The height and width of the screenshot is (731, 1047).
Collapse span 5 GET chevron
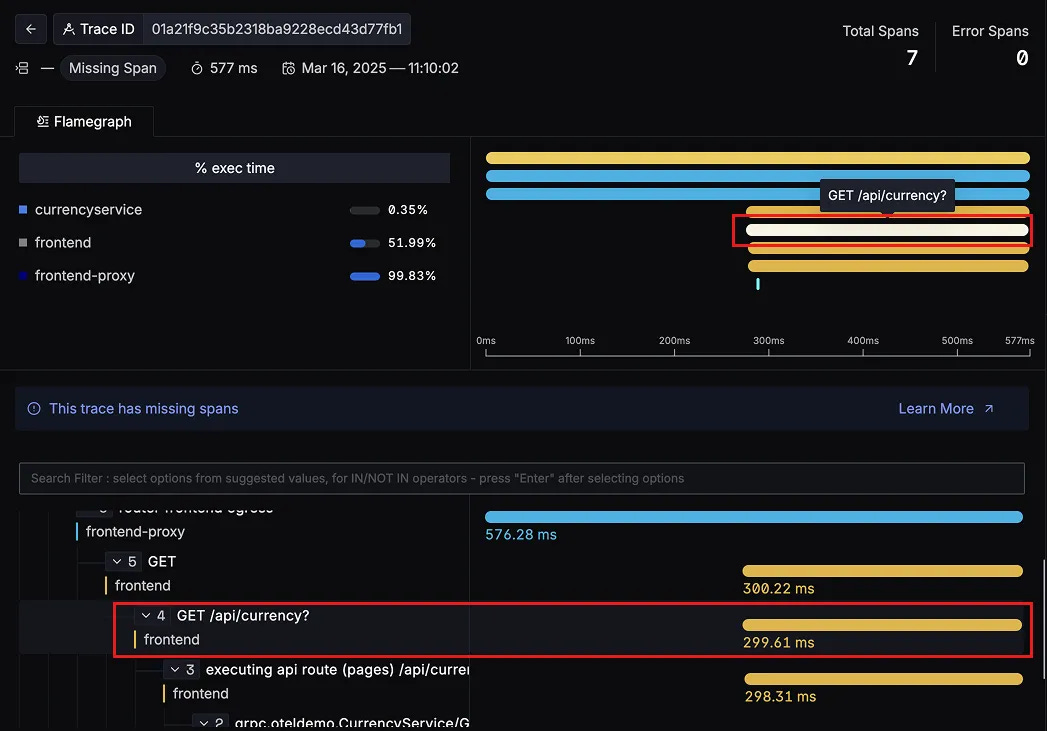[x=117, y=561]
